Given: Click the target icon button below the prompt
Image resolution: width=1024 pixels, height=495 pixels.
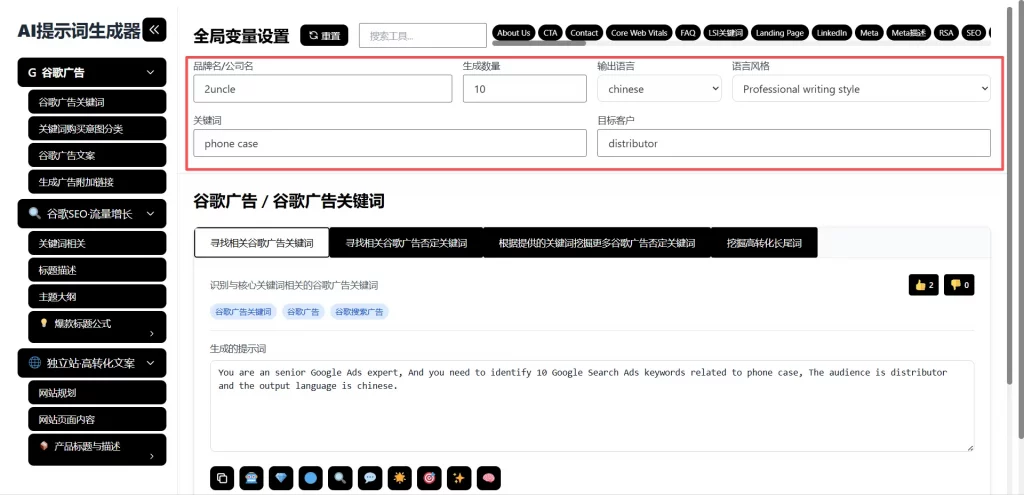Looking at the screenshot, I should coord(429,477).
